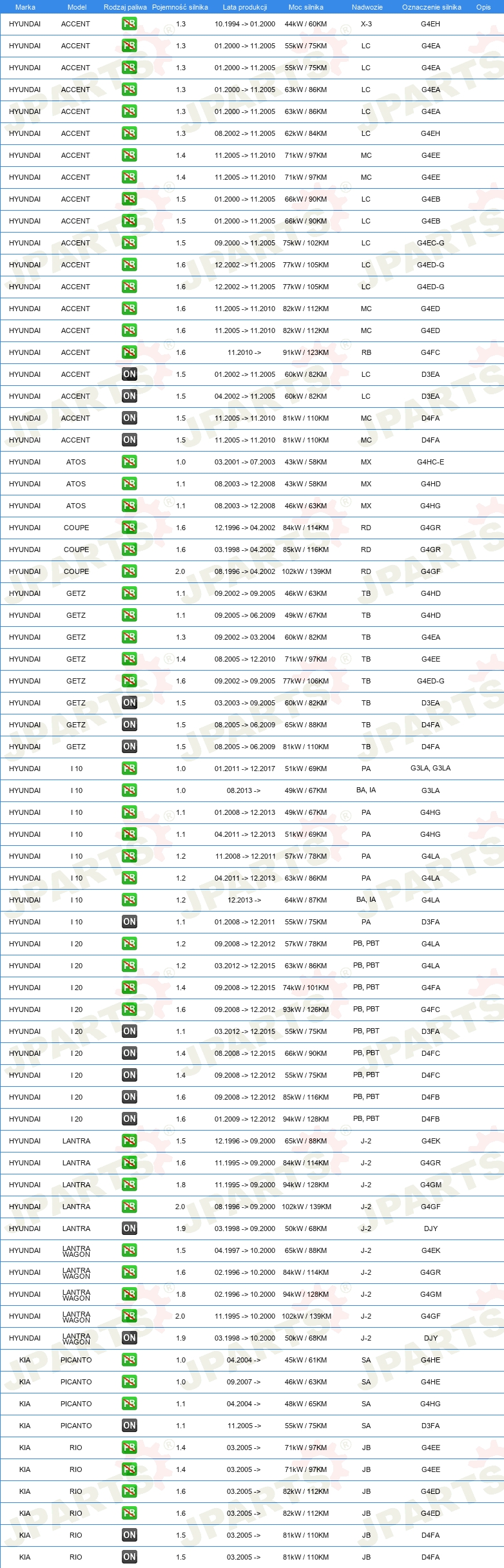Select the 'RB' body code cell
Image resolution: width=504 pixels, height=1568 pixels.
click(x=366, y=352)
